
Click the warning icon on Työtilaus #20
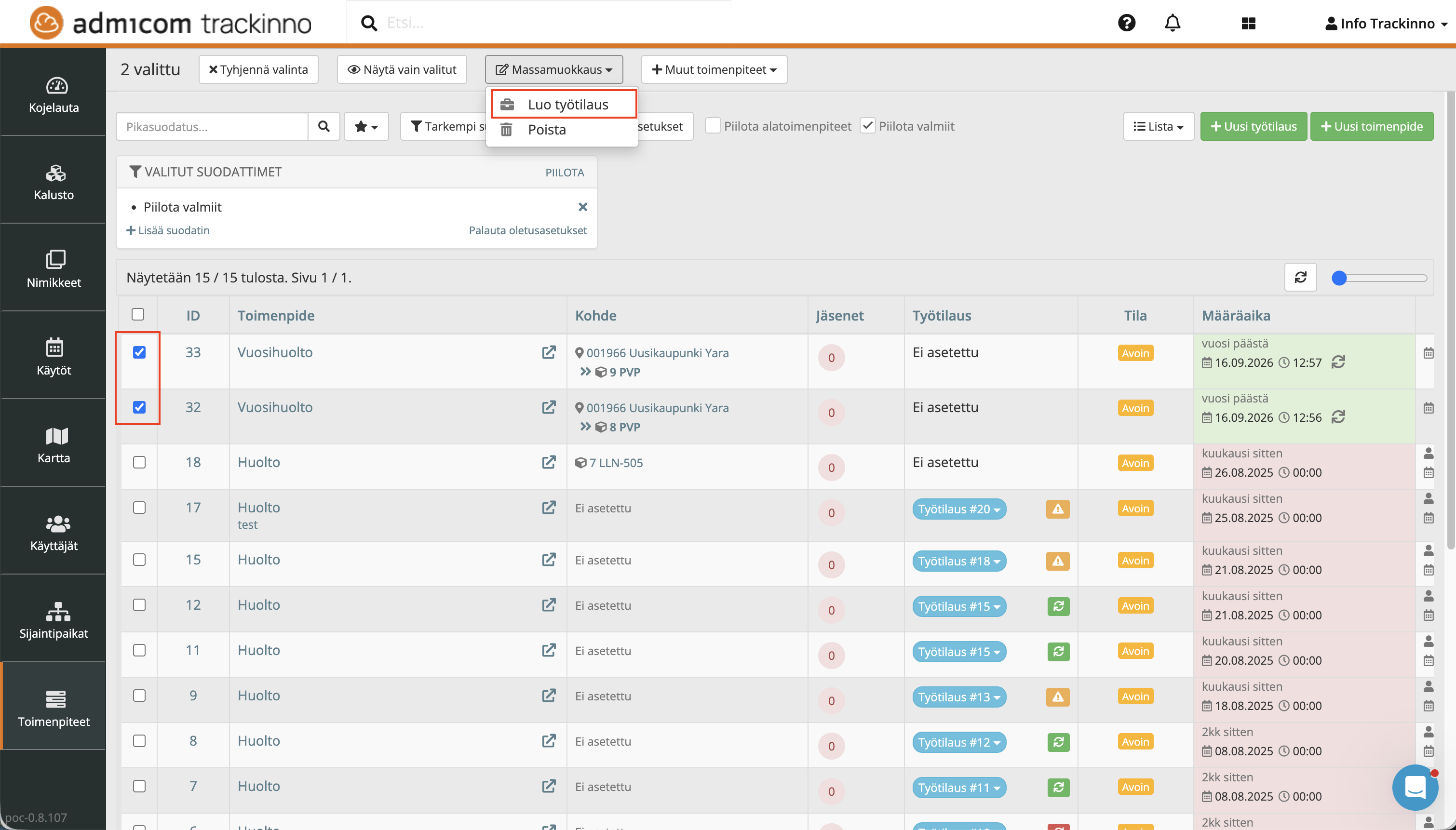click(x=1057, y=509)
